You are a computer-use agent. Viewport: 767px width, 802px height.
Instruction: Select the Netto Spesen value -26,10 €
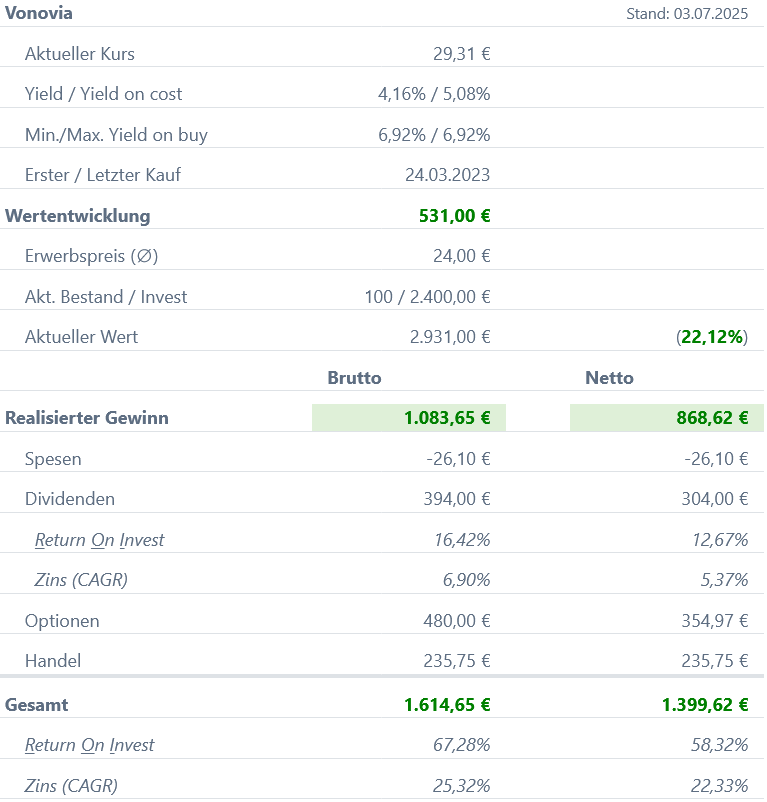(716, 459)
